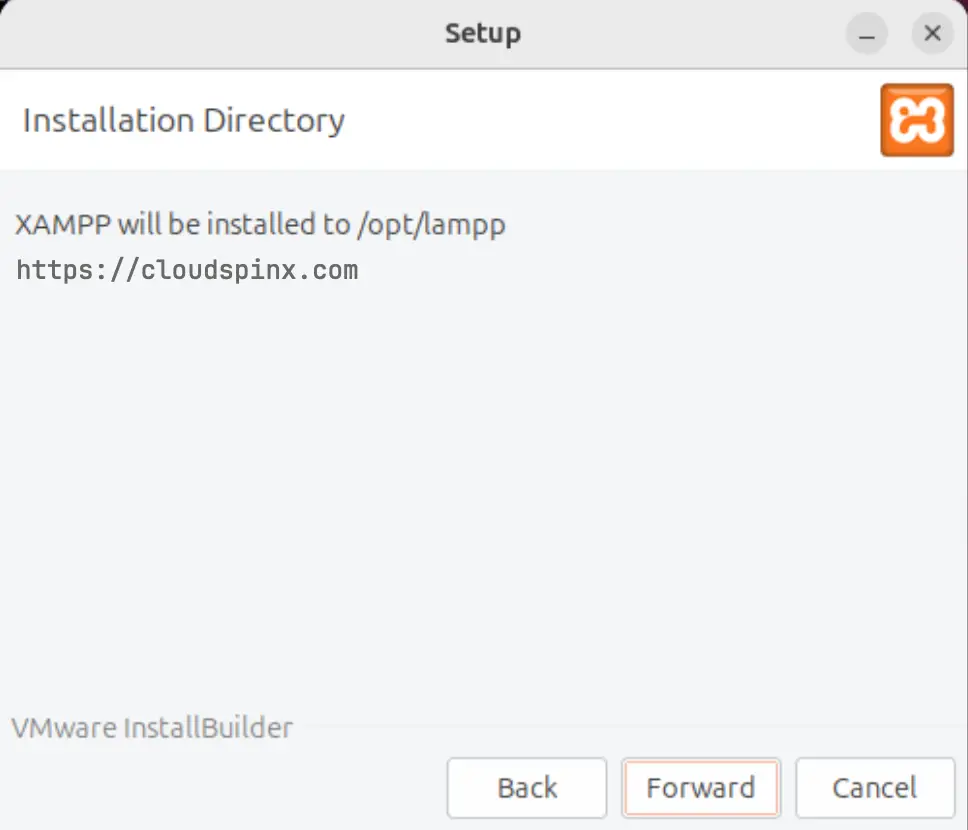Click the window close button

tap(932, 33)
